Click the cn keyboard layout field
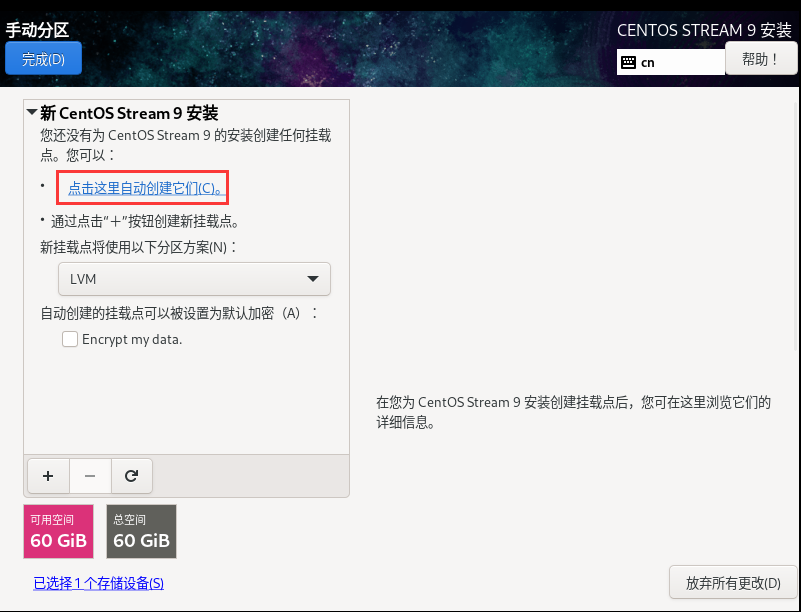The width and height of the screenshot is (801, 612). [x=671, y=62]
